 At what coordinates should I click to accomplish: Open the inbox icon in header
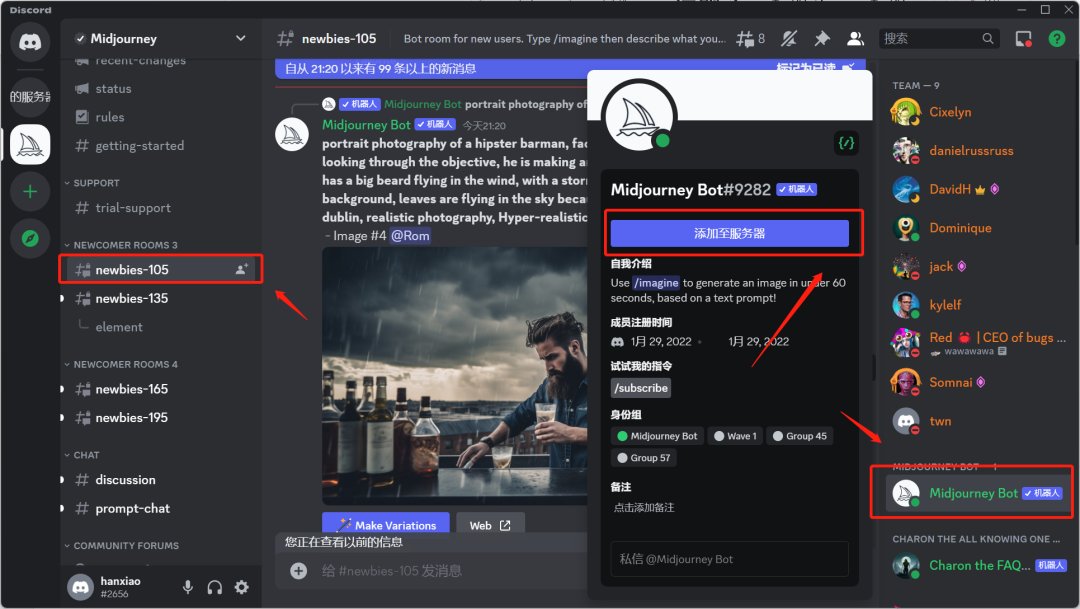(1024, 39)
